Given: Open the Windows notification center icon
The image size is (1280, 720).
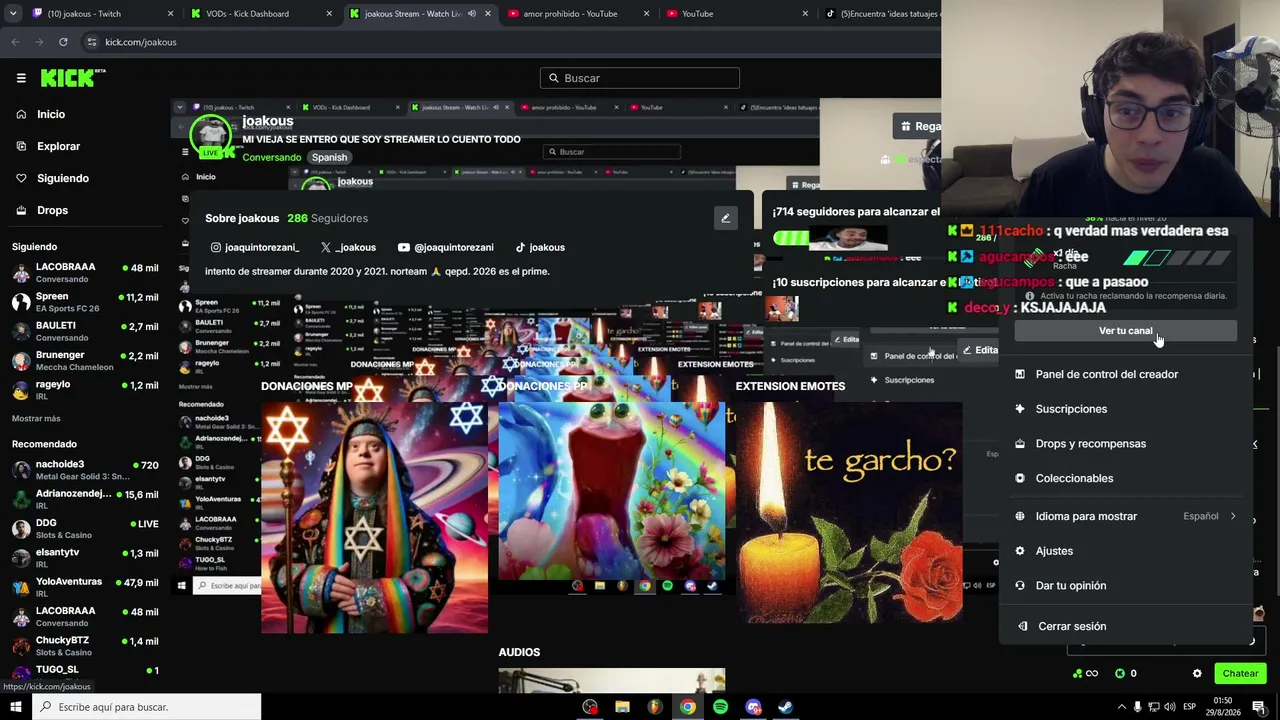Looking at the screenshot, I should [x=1259, y=707].
